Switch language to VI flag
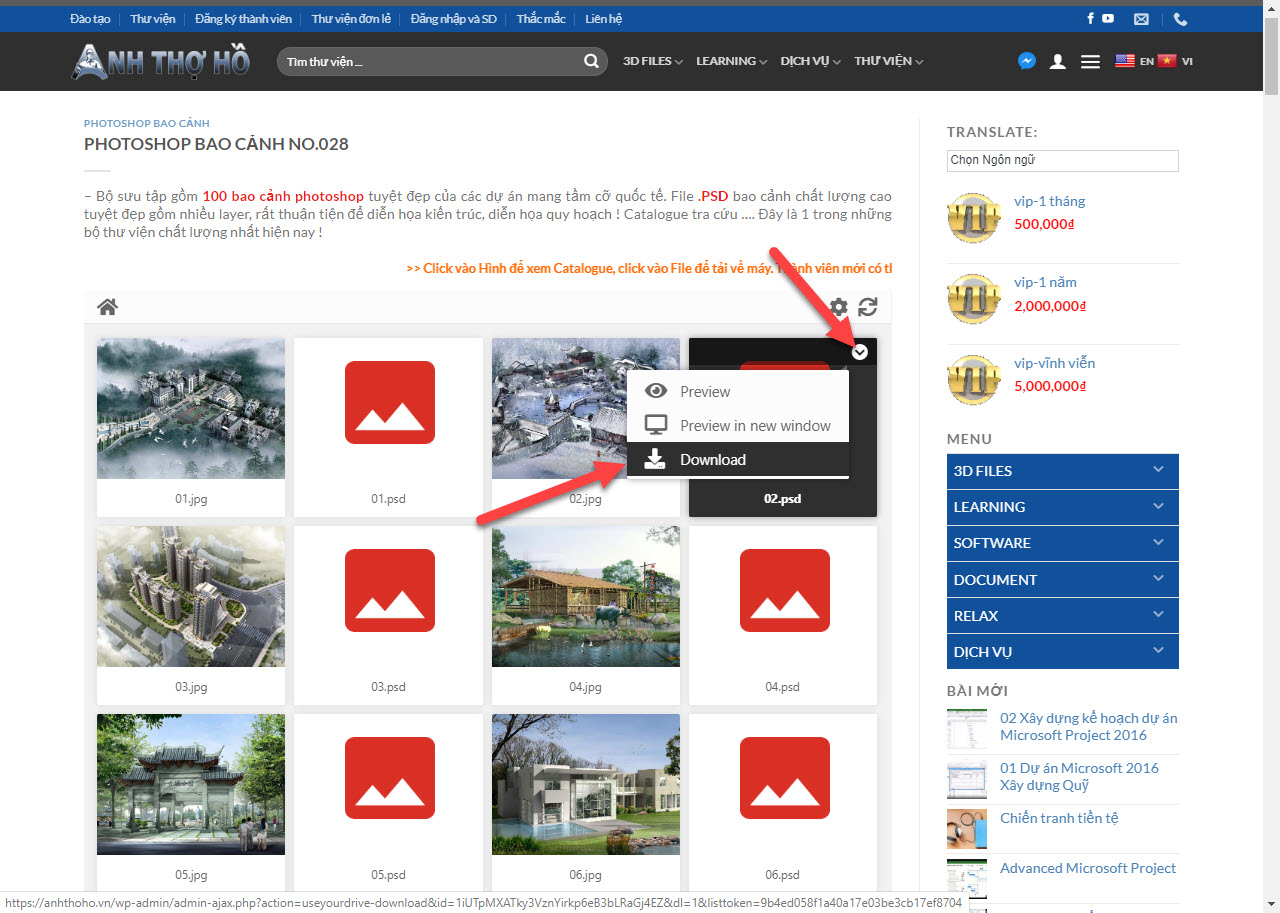The width and height of the screenshot is (1280, 913). (x=1174, y=61)
